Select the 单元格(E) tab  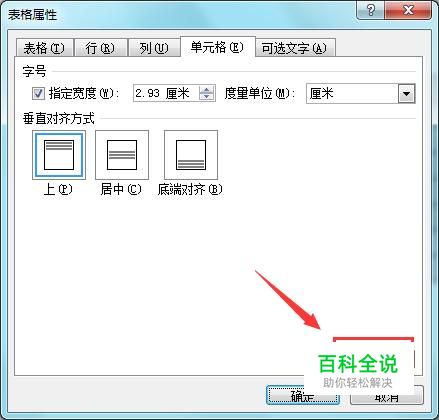(217, 47)
